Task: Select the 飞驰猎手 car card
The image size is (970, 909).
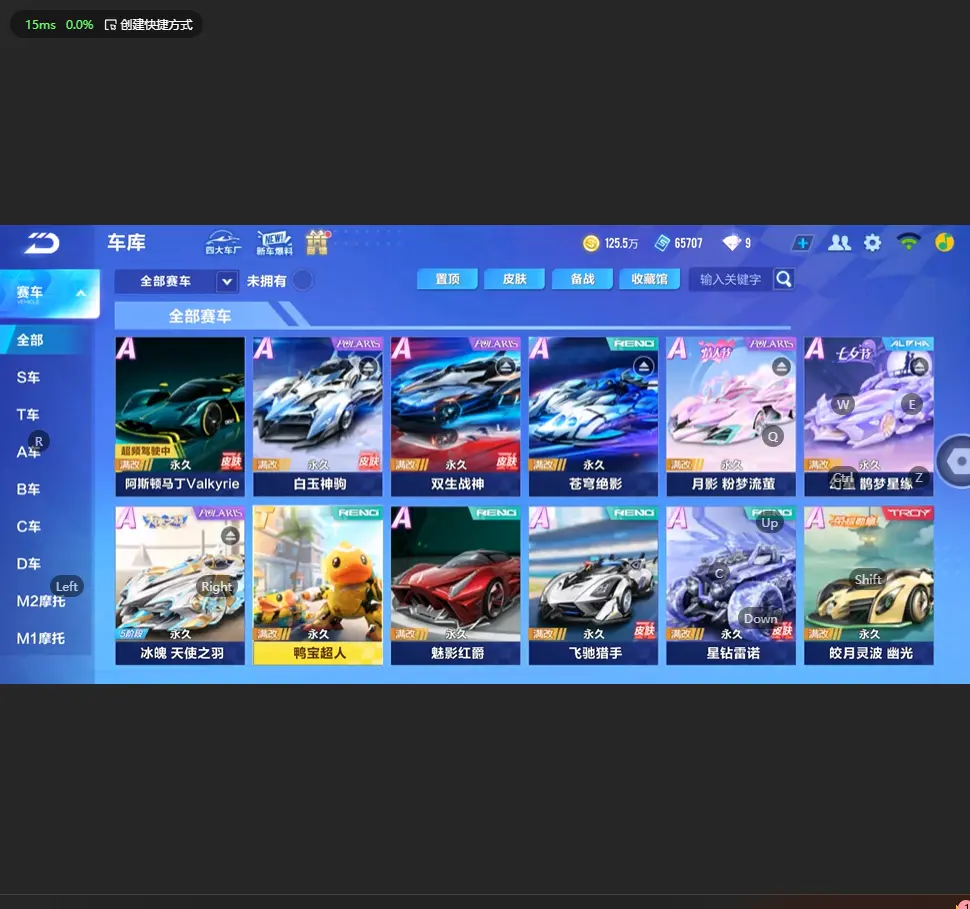Action: coord(594,586)
